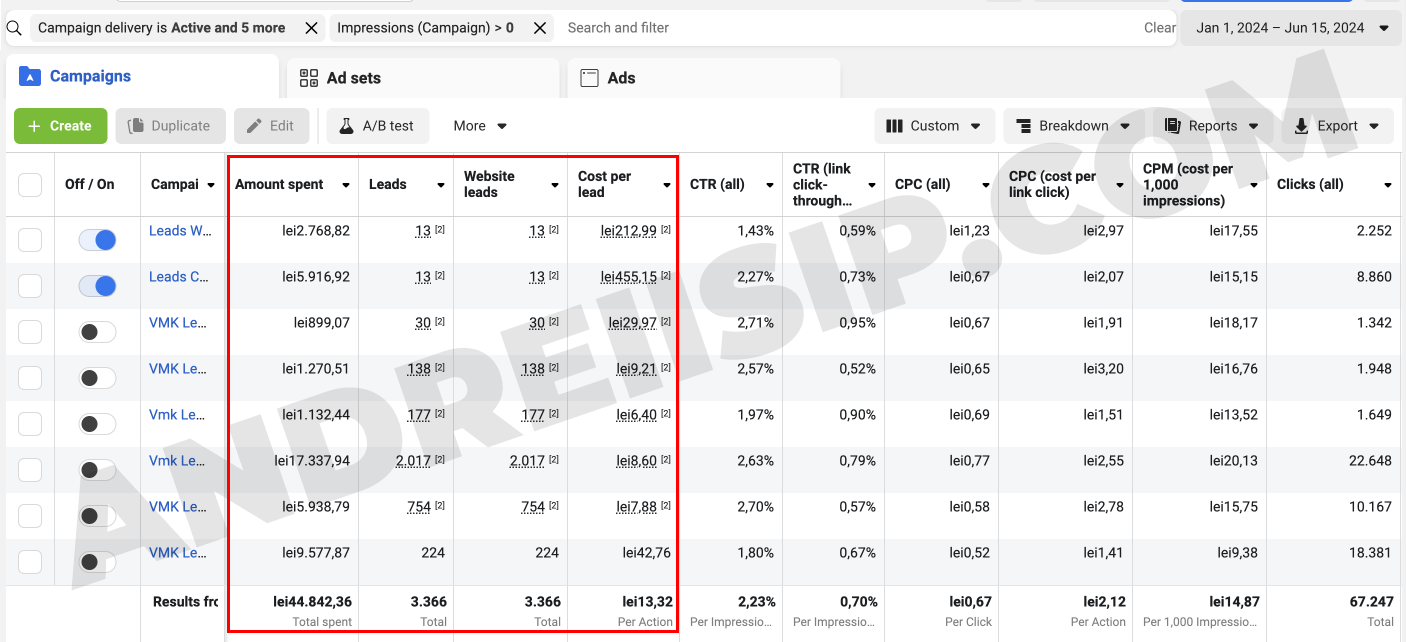
Task: Click the Duplicate copy icon
Action: [134, 126]
